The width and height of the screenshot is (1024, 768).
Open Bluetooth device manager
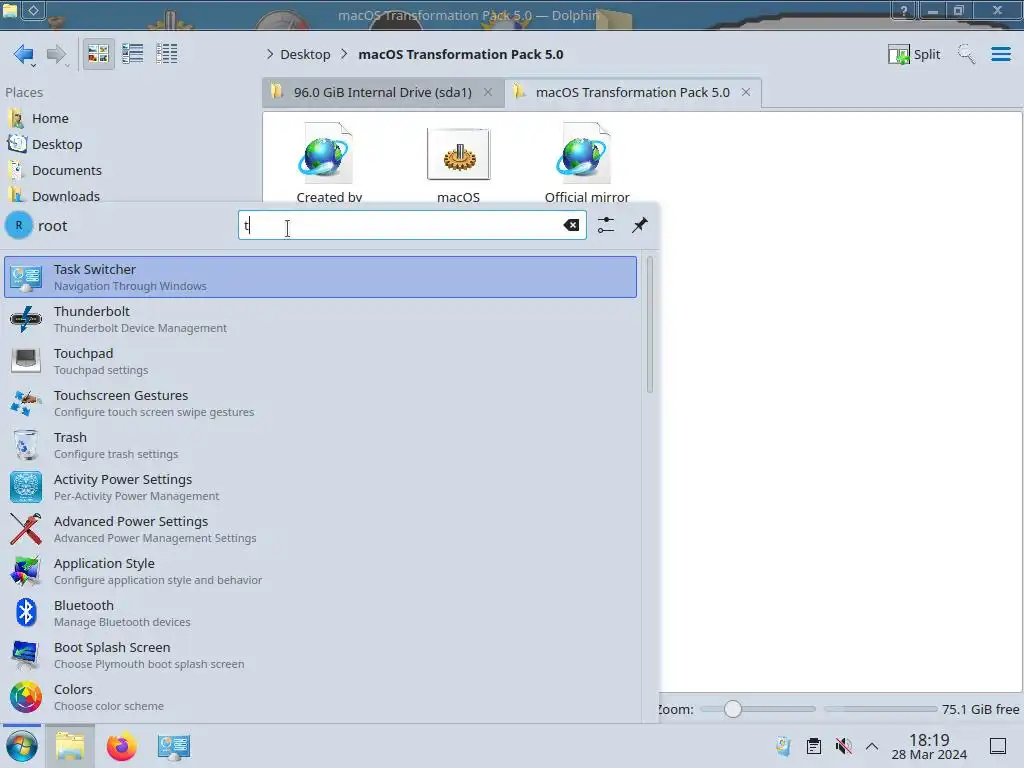click(320, 613)
